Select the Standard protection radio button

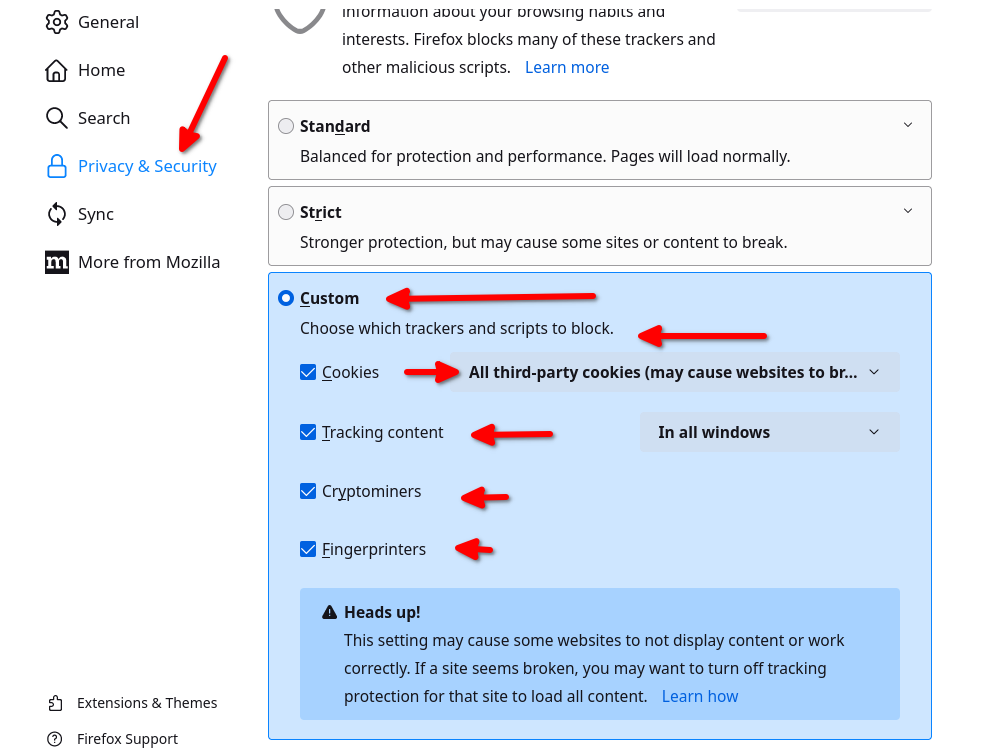click(x=286, y=126)
